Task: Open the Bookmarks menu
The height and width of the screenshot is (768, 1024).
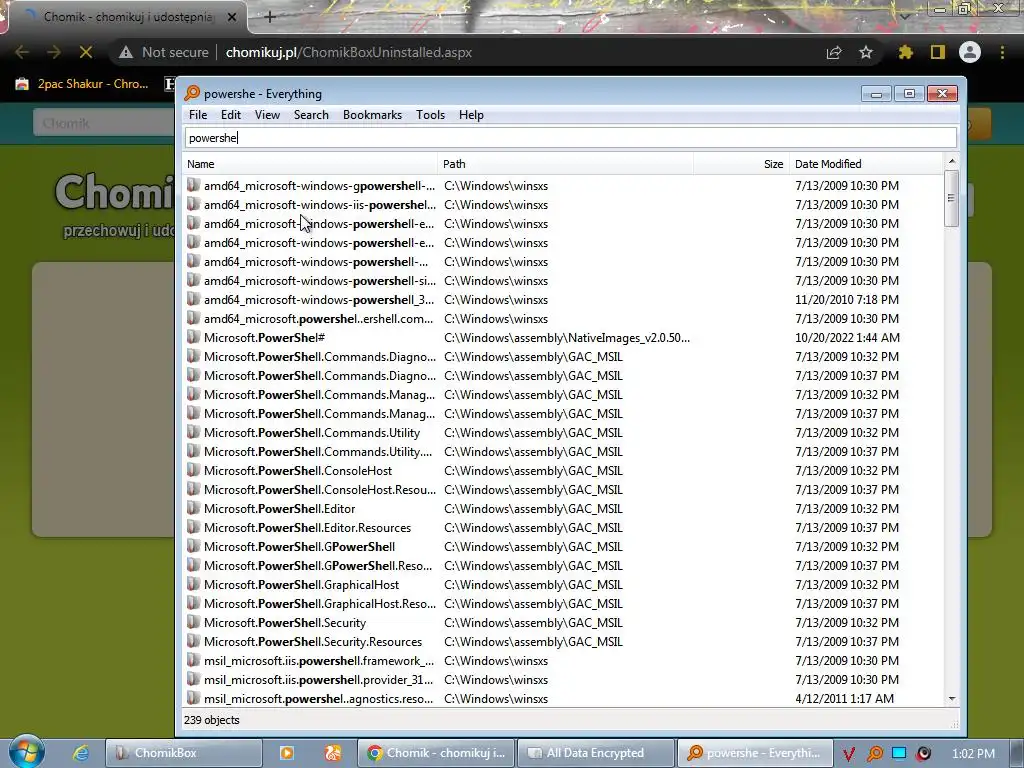Action: point(372,115)
